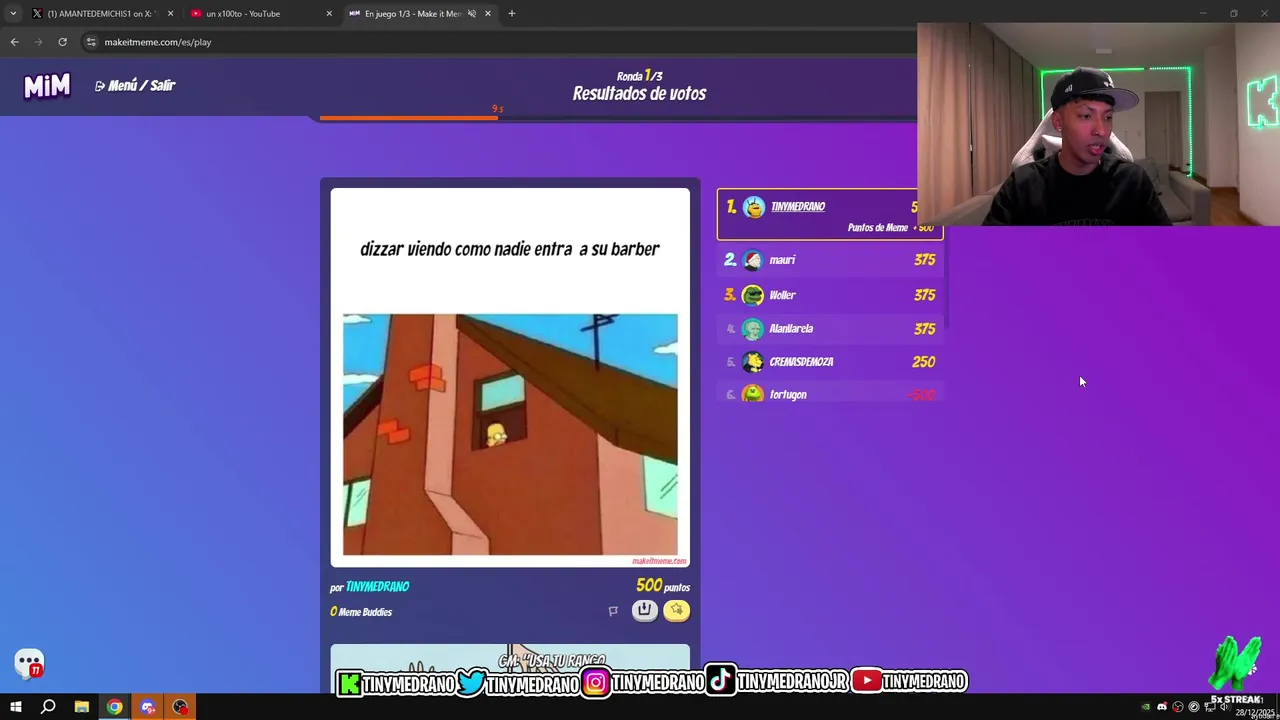Click CREMASDEMOZA's avatar icon
The width and height of the screenshot is (1280, 720).
coord(753,362)
